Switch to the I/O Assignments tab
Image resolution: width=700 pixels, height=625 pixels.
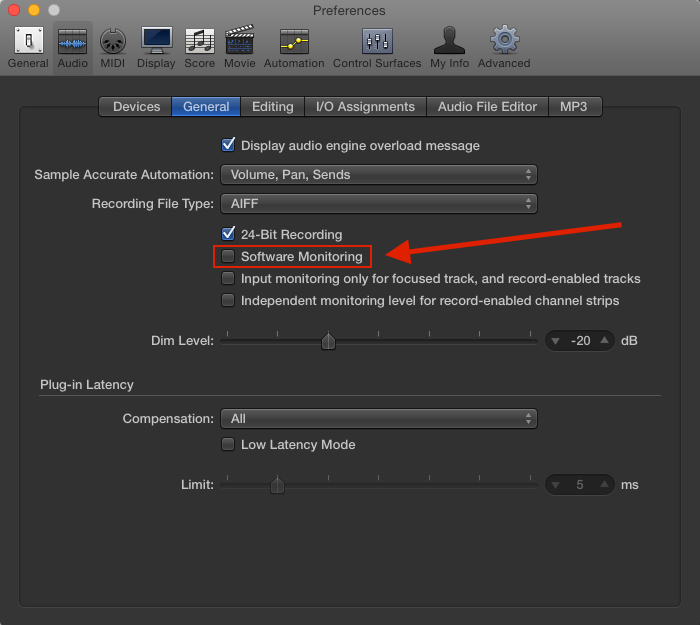tap(365, 107)
